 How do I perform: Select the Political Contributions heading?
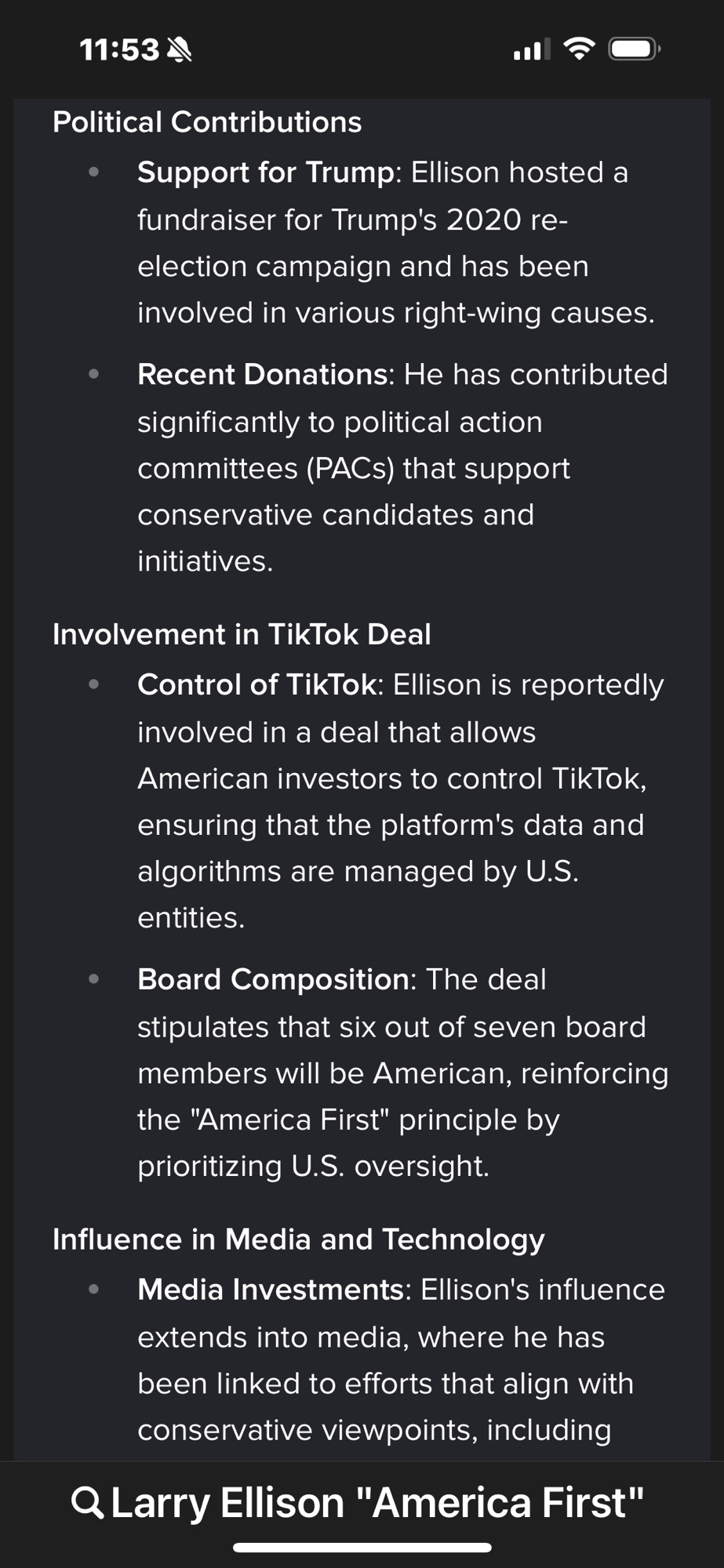pos(207,122)
